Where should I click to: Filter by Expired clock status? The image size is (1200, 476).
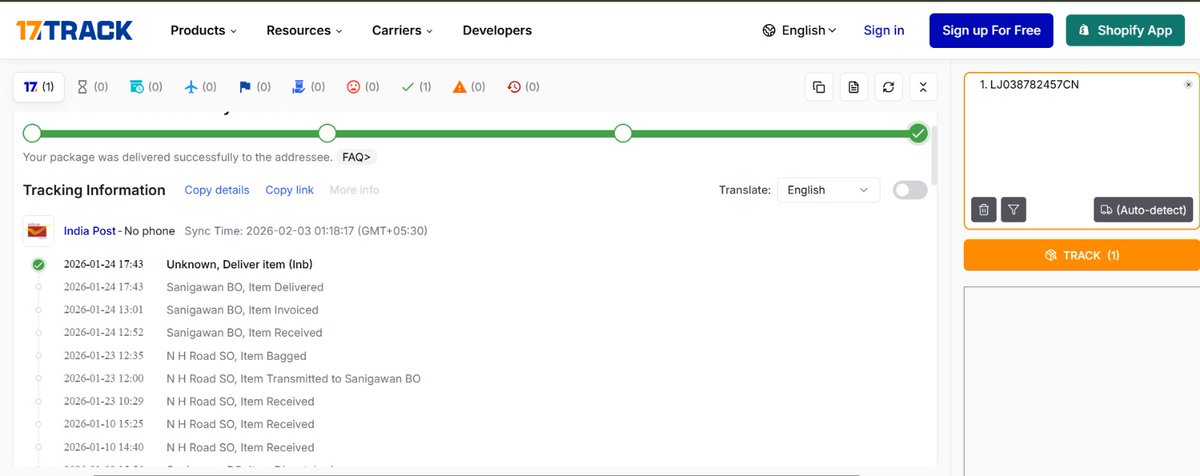tap(524, 87)
